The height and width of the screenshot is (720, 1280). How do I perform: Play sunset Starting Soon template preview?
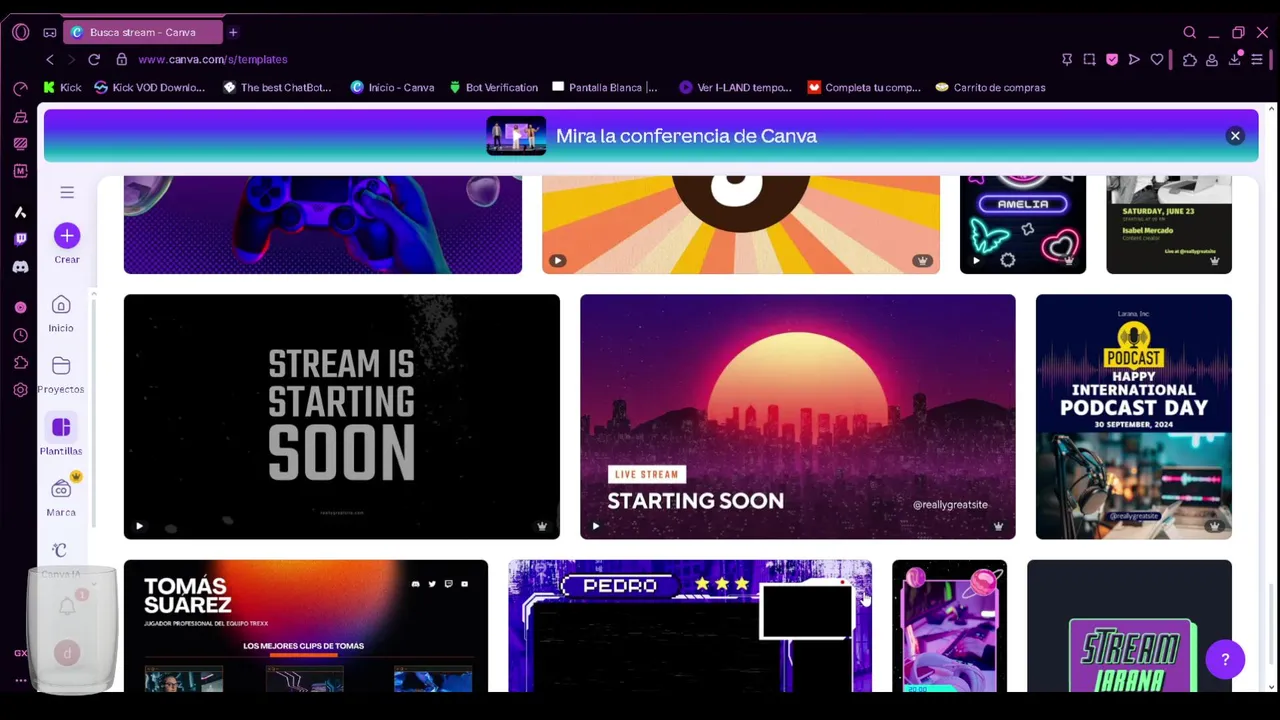pos(596,526)
